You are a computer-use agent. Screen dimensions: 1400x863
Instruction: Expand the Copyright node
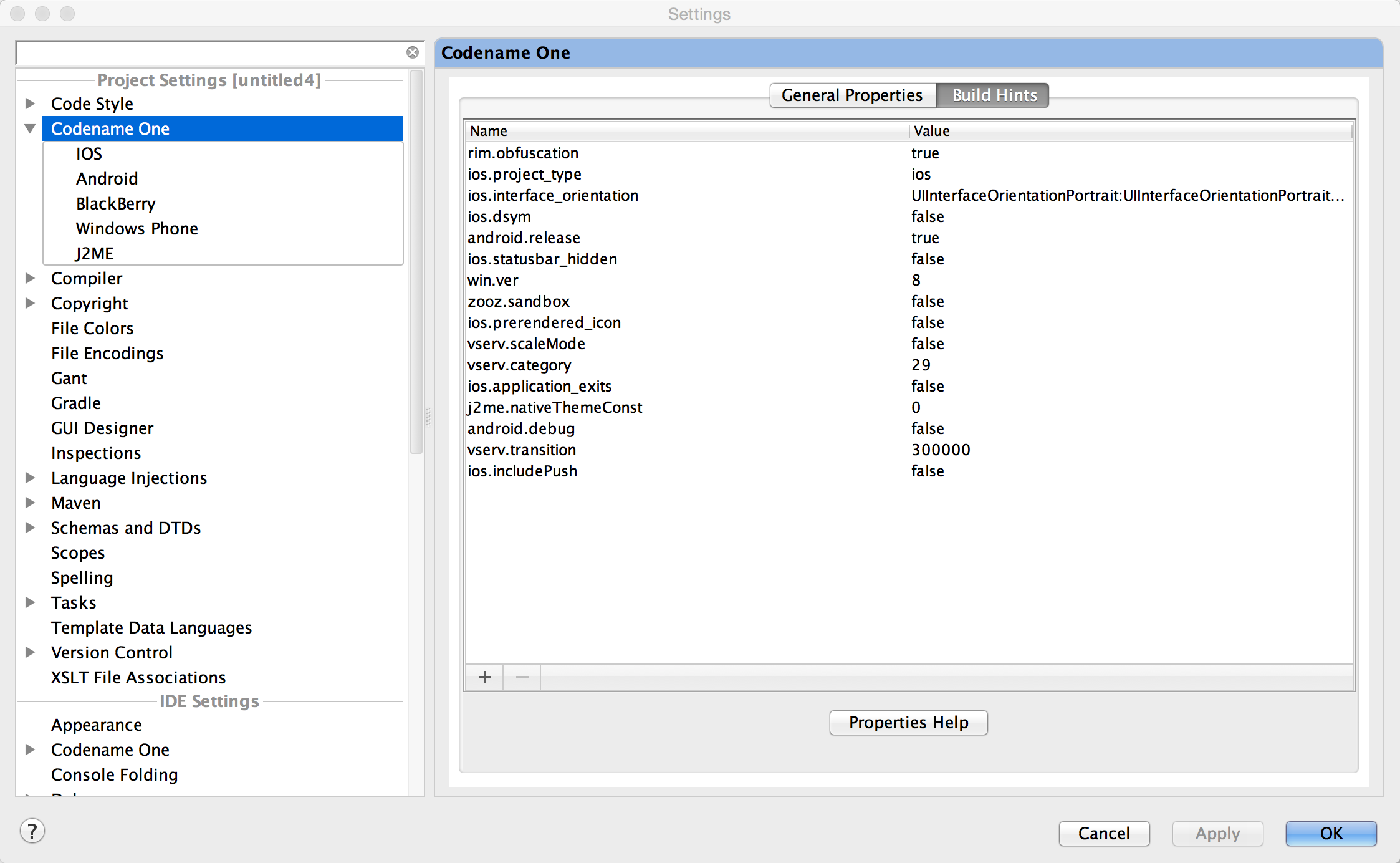coord(29,303)
